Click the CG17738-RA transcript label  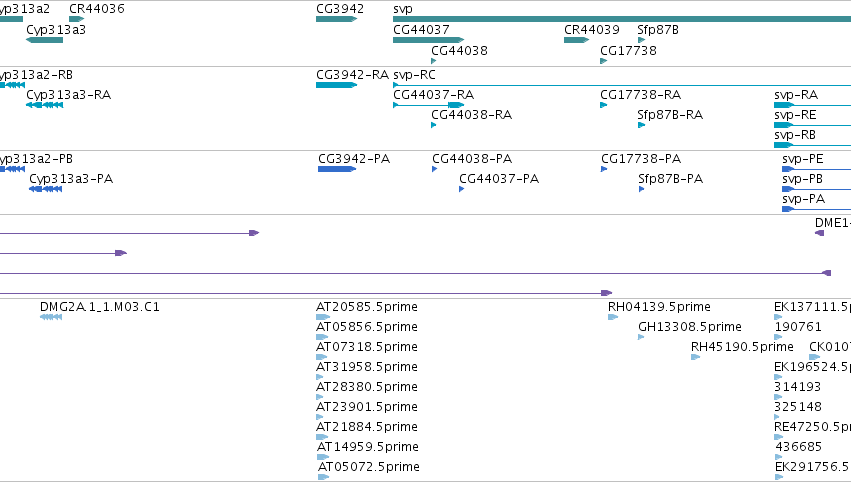point(640,94)
